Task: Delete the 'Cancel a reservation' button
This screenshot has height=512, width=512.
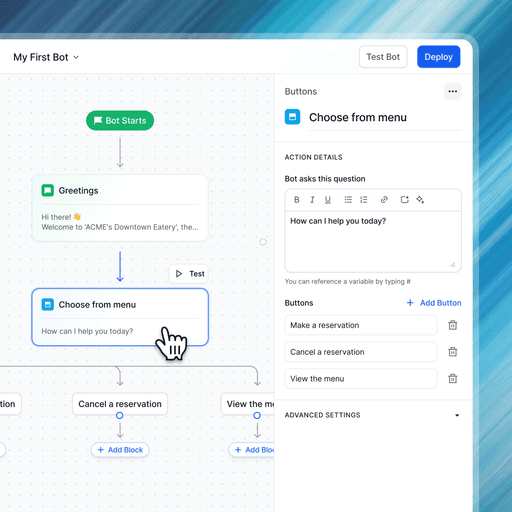Action: 453,352
